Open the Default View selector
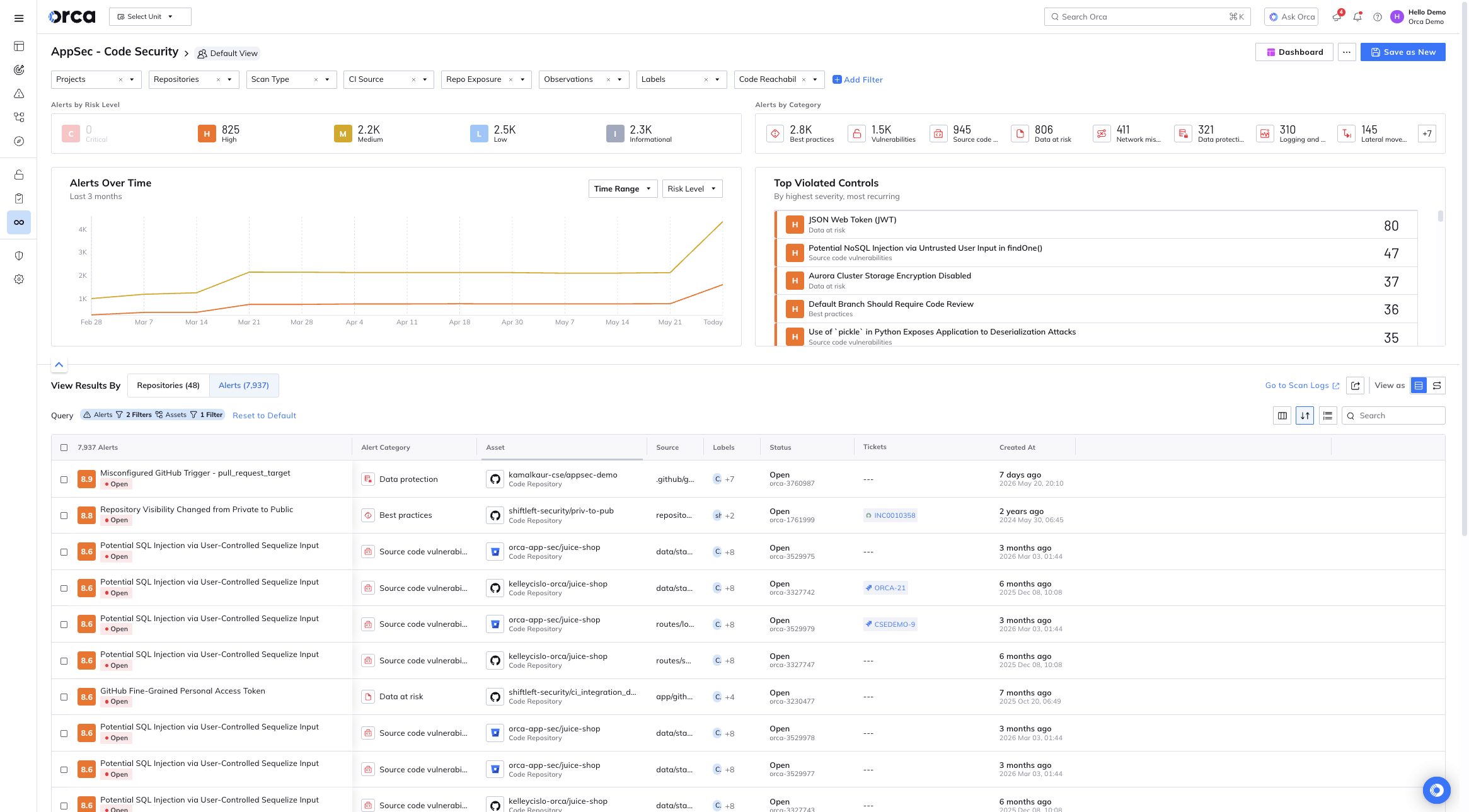This screenshot has width=1469, height=812. (228, 54)
